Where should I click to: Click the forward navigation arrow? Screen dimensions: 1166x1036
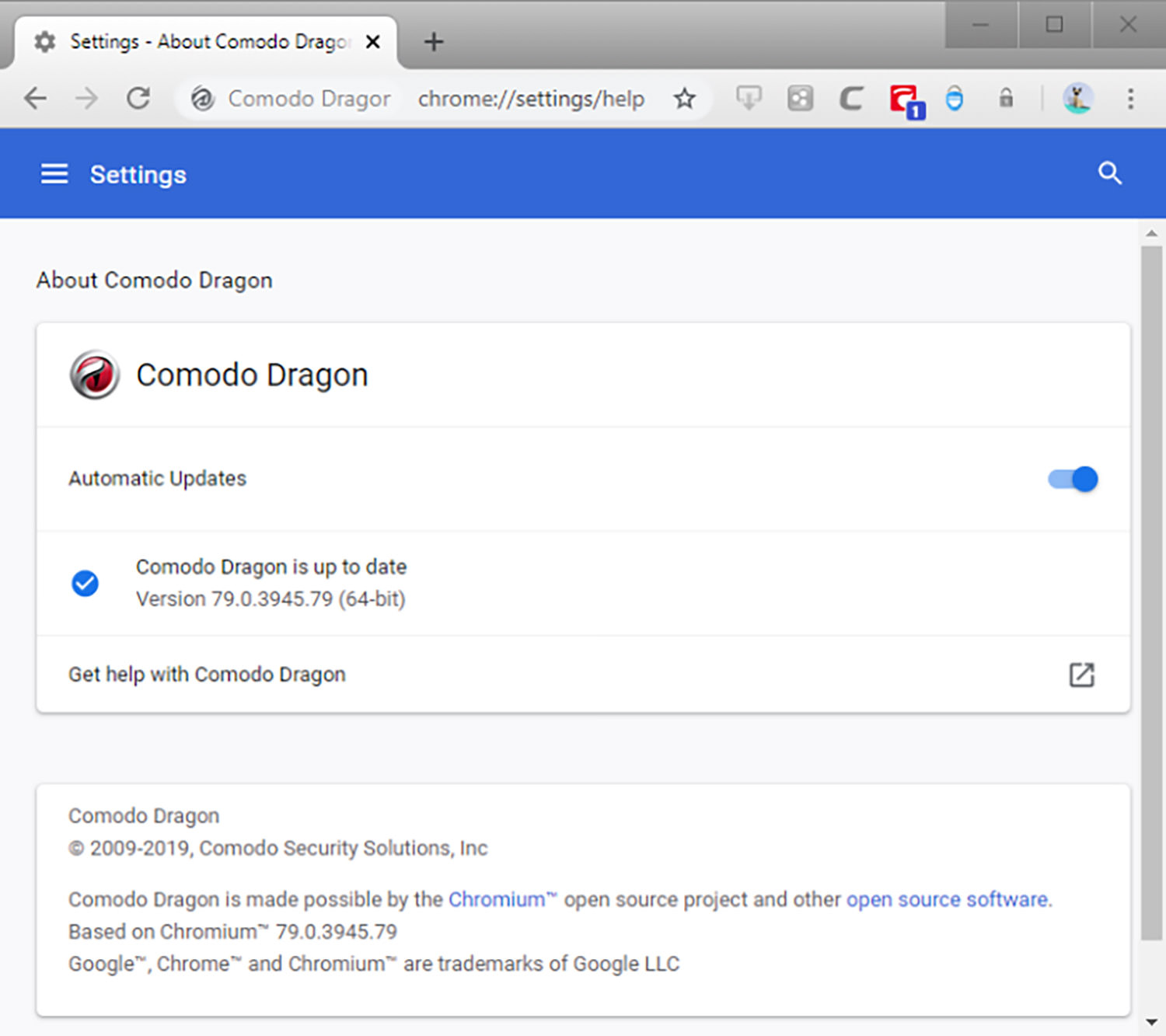click(86, 99)
